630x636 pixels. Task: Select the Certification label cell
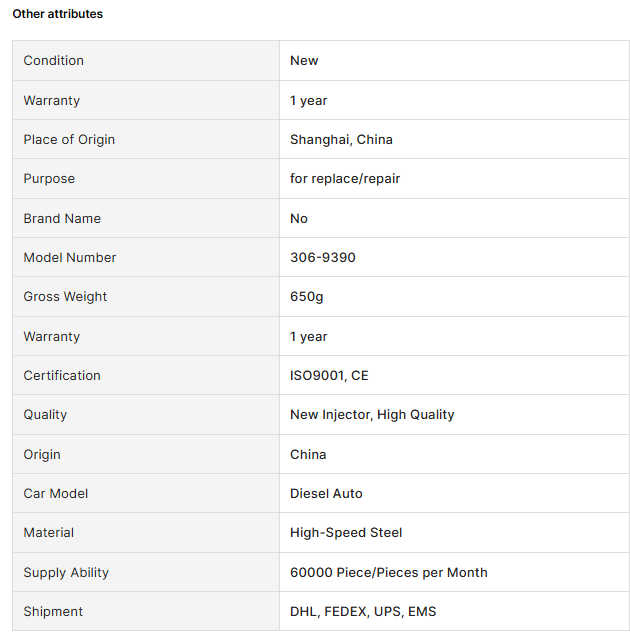(x=146, y=376)
